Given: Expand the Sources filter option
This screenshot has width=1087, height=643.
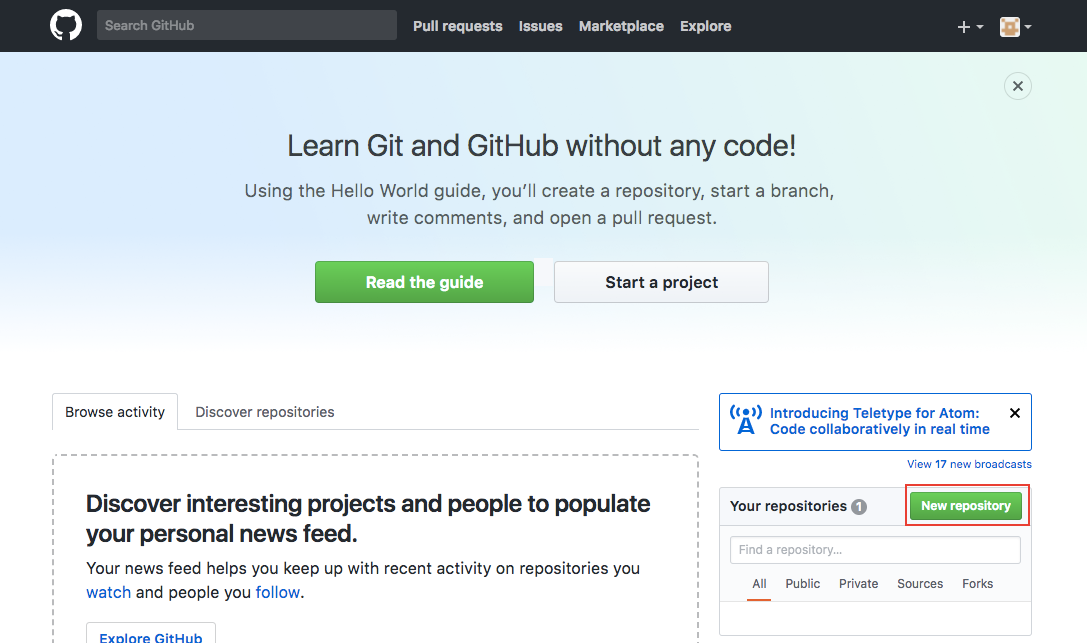Looking at the screenshot, I should tap(919, 583).
